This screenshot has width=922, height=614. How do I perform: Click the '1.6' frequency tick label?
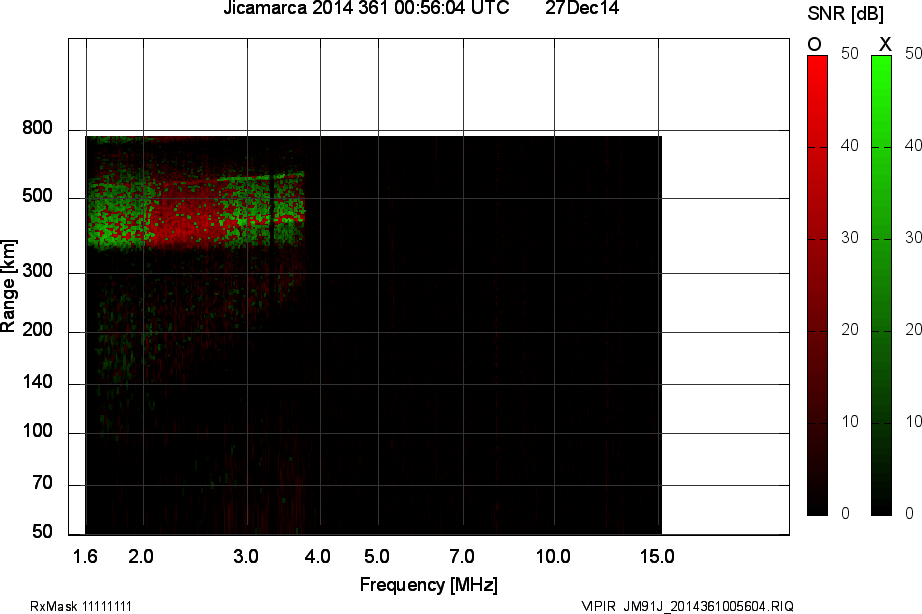pos(85,556)
